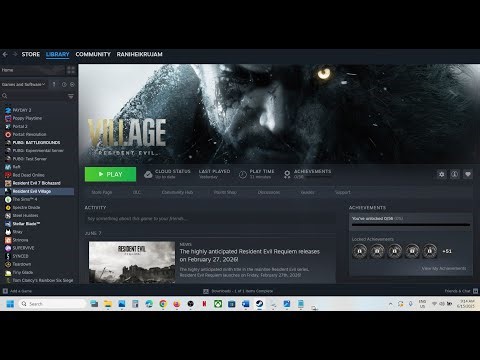Open the DLC tab
Image resolution: width=480 pixels, height=360 pixels.
click(137, 192)
